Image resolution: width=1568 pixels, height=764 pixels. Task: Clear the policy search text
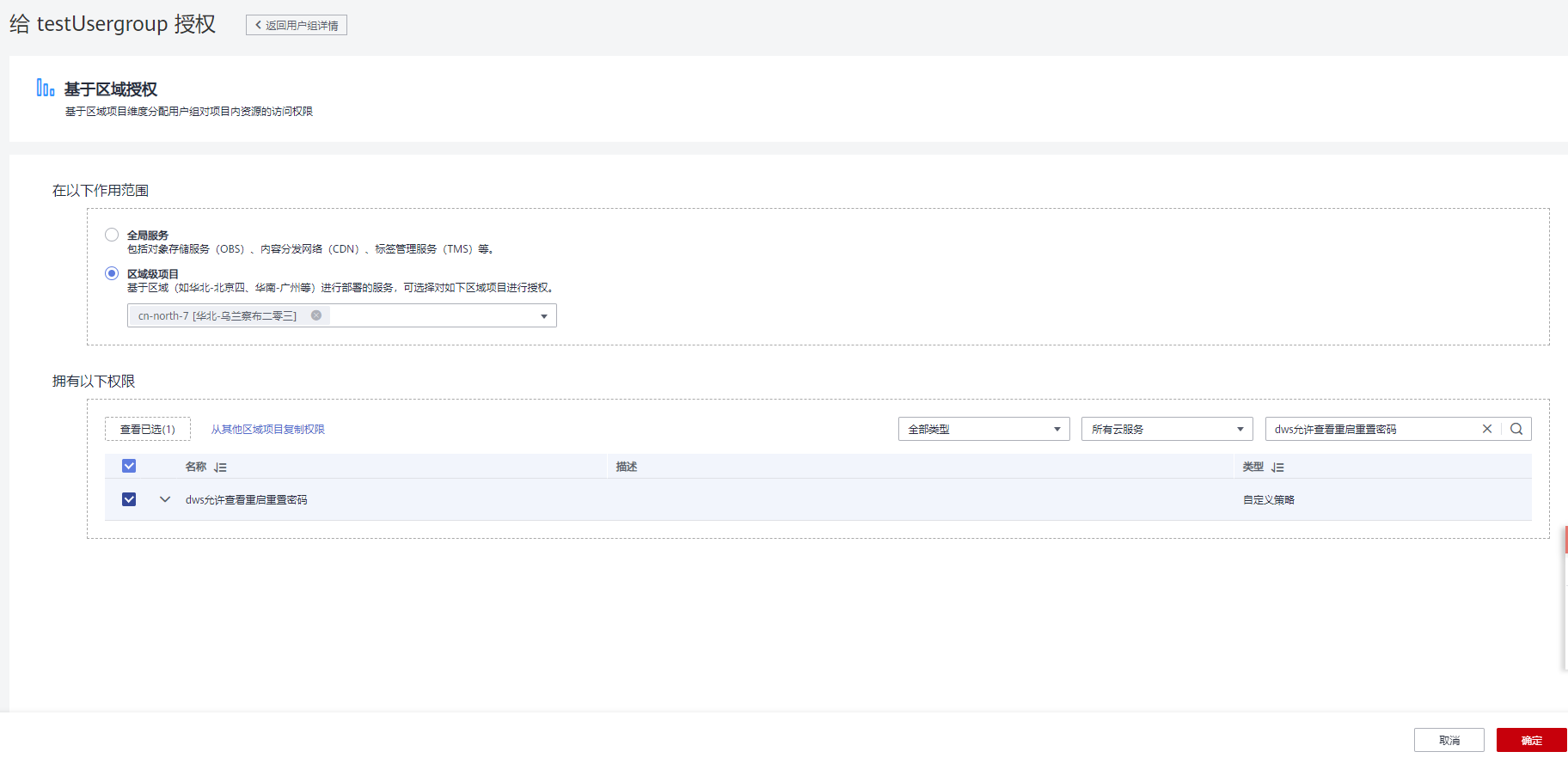(x=1487, y=429)
